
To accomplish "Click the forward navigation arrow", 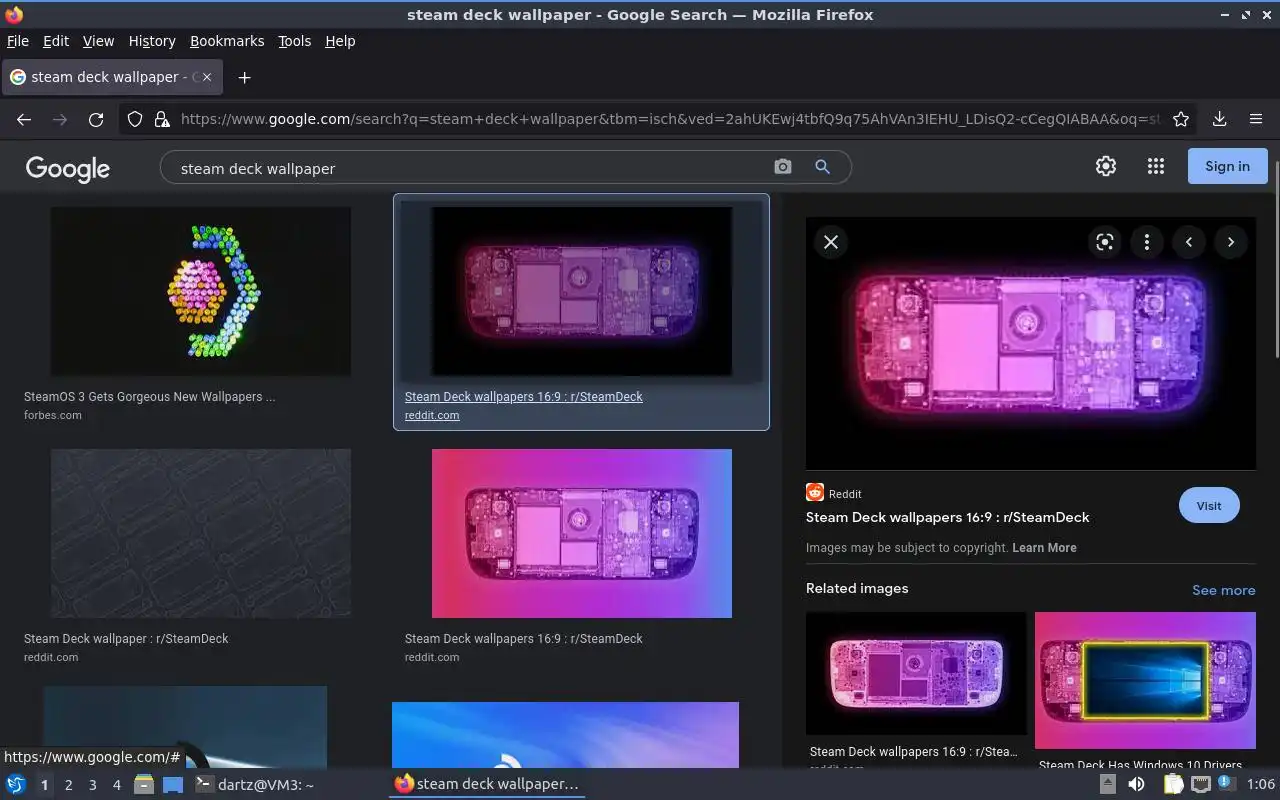I will click(60, 119).
